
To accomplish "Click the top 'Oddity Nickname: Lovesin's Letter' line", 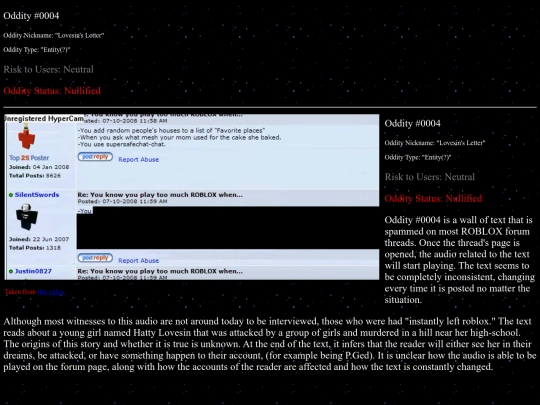I will pos(54,35).
